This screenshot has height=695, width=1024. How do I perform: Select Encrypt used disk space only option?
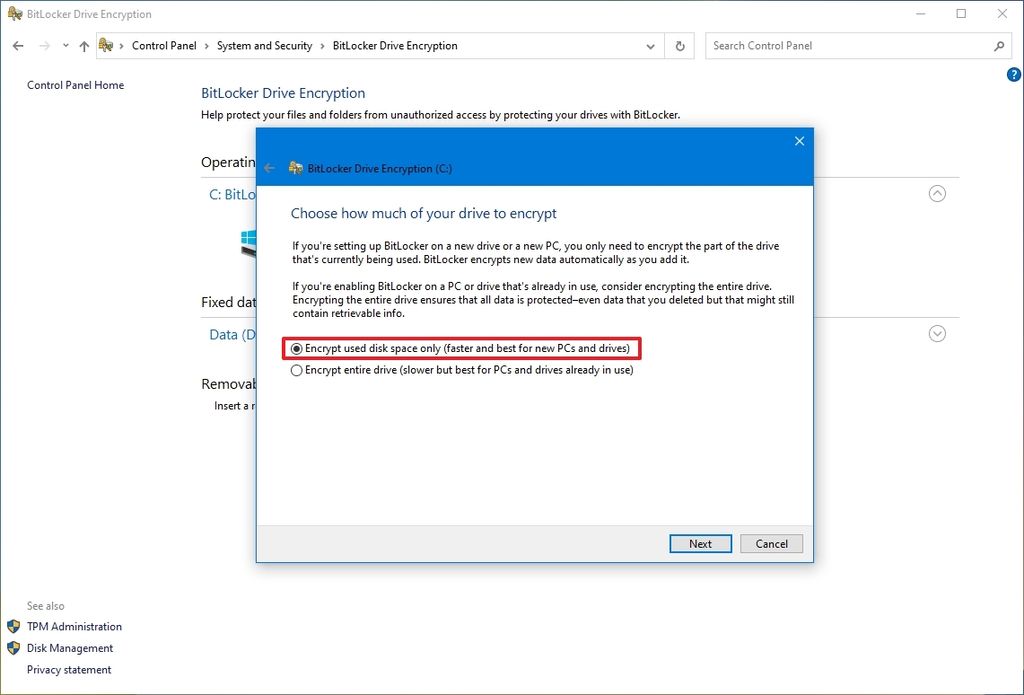[x=297, y=348]
